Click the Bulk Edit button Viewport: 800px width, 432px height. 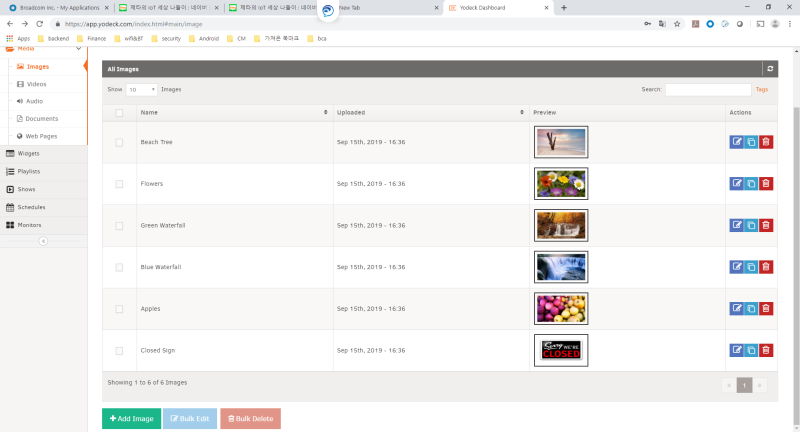(190, 419)
